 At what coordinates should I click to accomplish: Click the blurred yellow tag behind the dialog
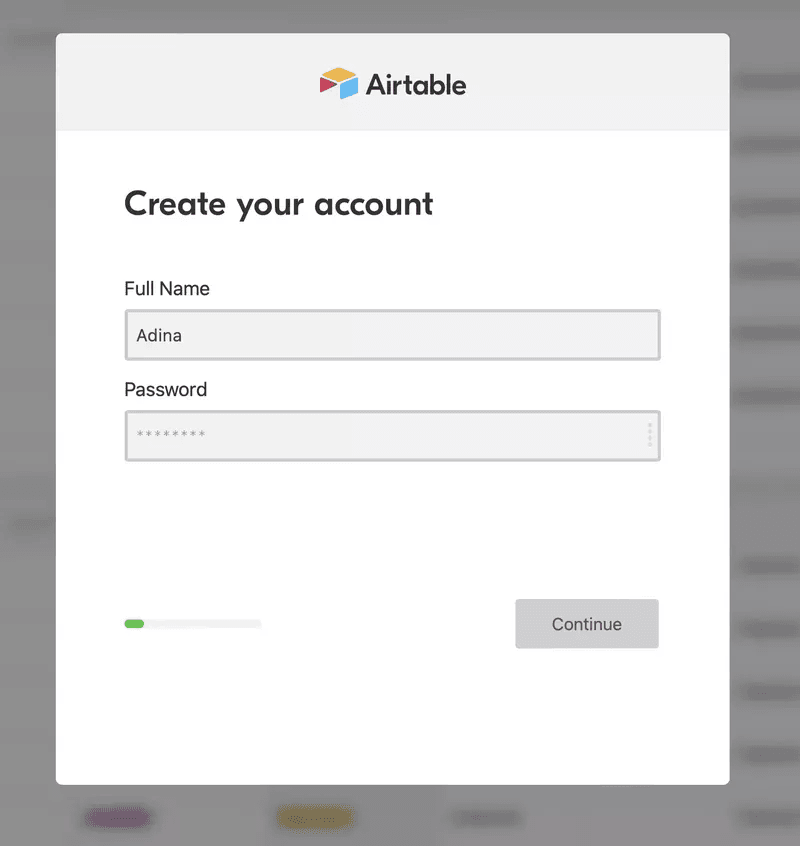[315, 818]
